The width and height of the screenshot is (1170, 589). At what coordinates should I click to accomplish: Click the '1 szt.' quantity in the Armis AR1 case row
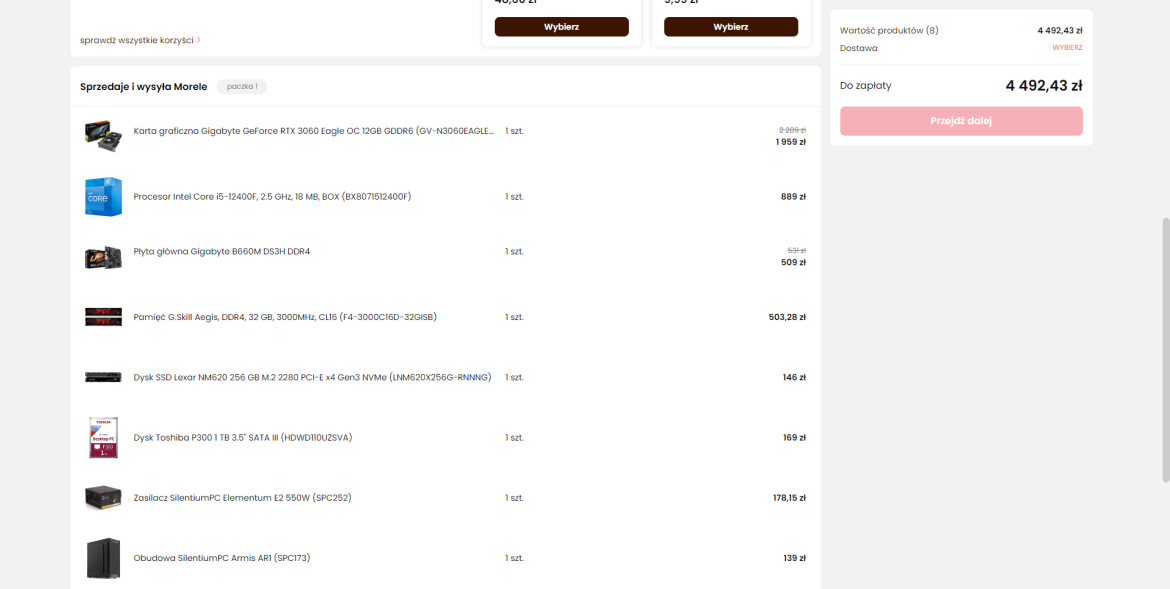coord(514,558)
